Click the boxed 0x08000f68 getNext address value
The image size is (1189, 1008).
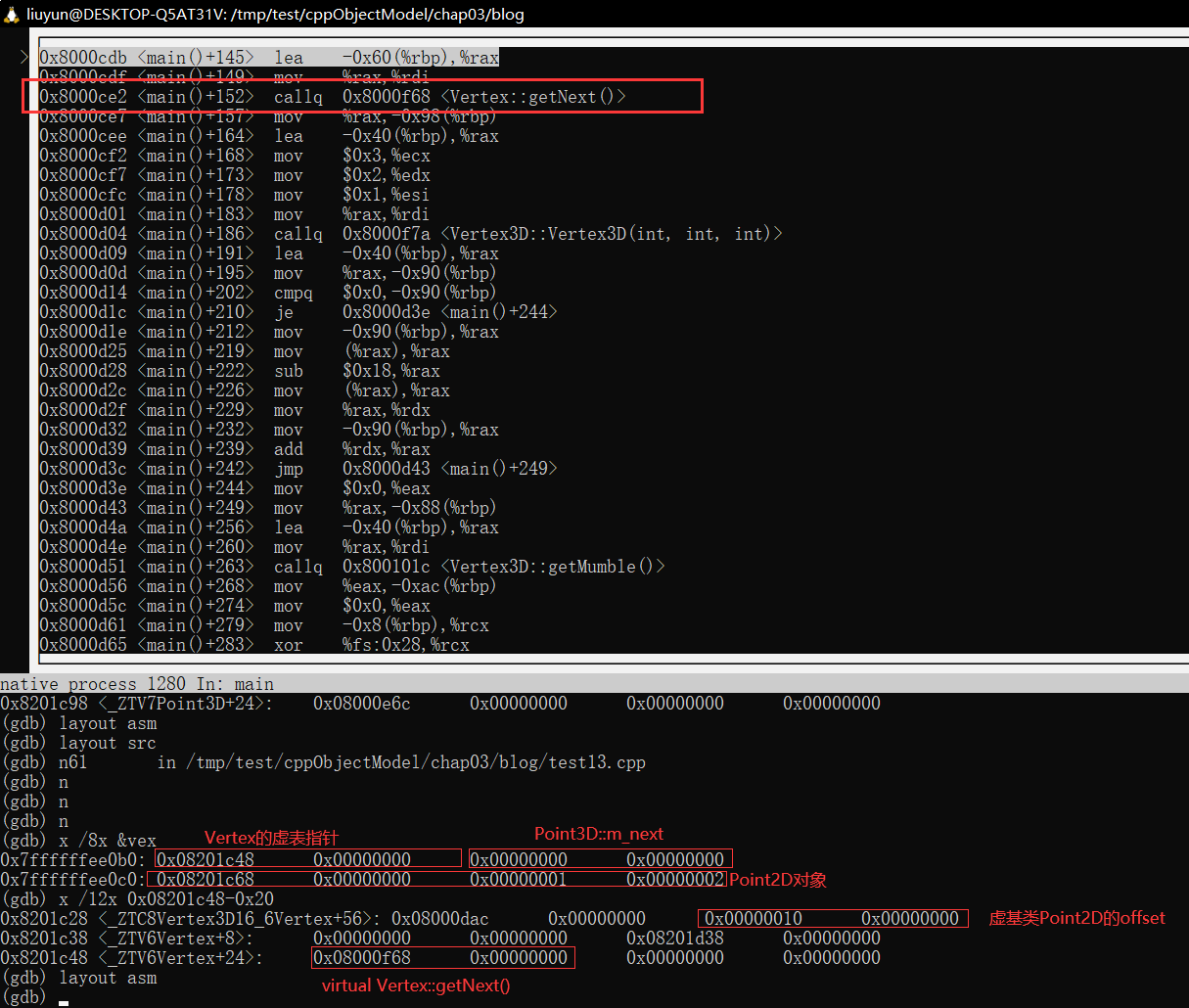click(362, 958)
